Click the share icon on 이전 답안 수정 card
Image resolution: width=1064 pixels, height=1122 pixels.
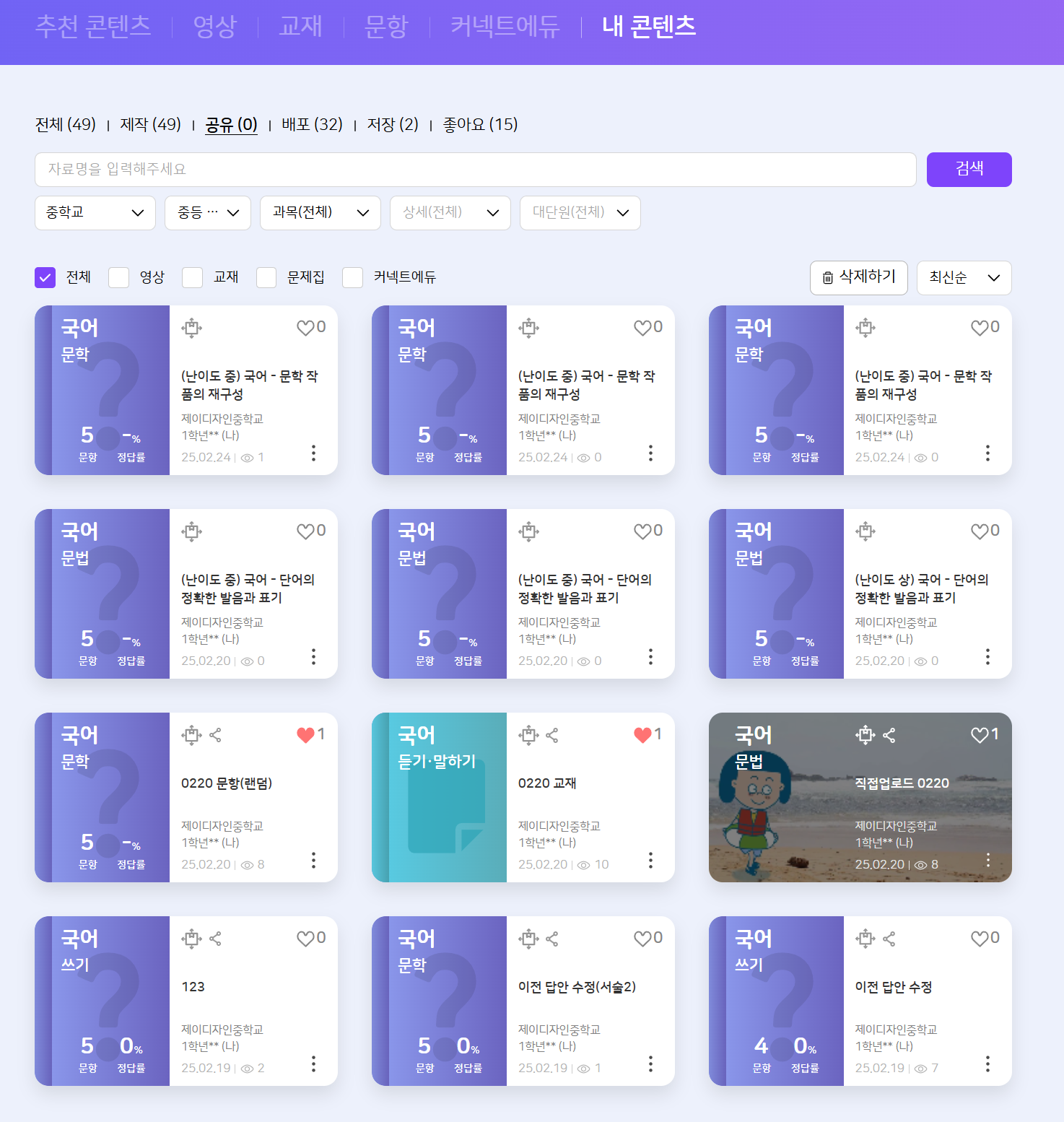(x=889, y=939)
